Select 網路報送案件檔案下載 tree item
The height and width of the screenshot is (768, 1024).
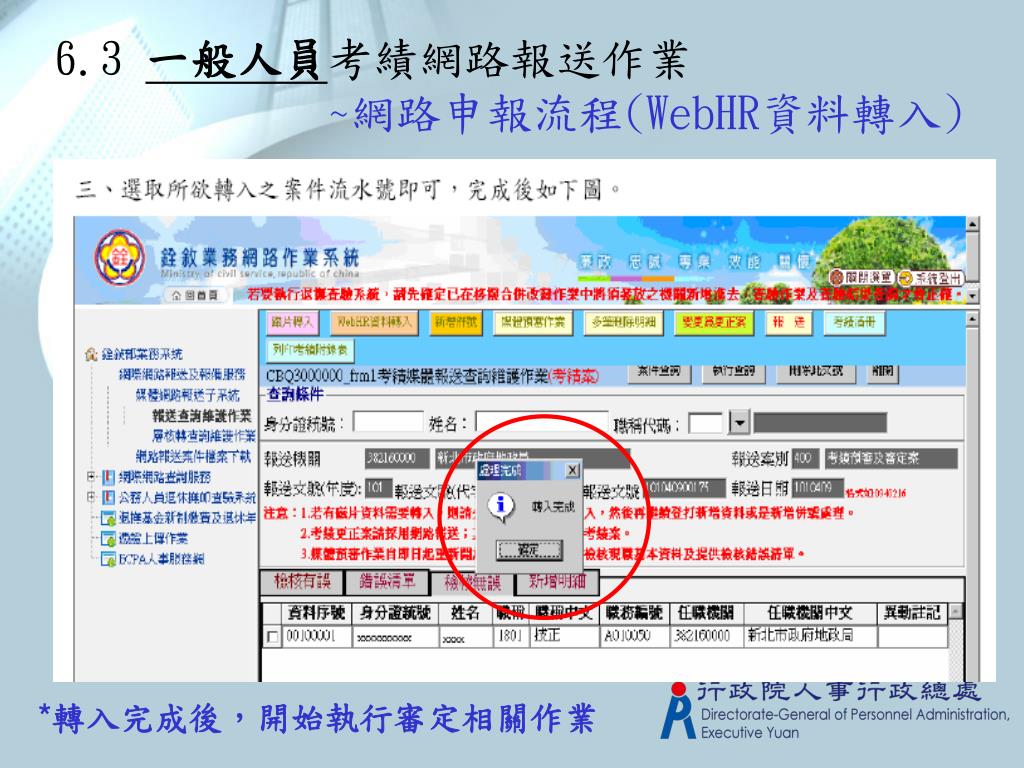click(193, 456)
